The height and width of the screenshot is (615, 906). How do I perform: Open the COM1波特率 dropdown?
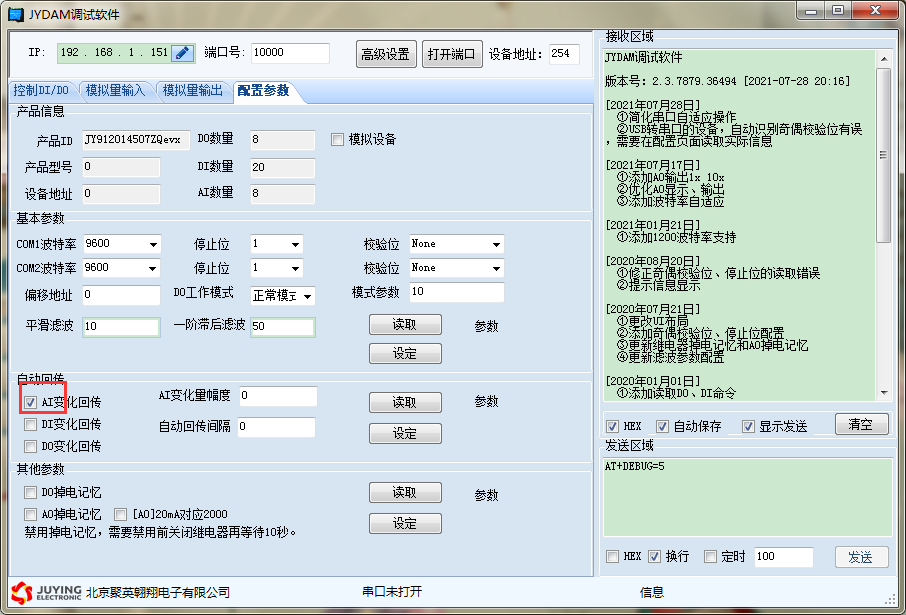click(x=153, y=244)
